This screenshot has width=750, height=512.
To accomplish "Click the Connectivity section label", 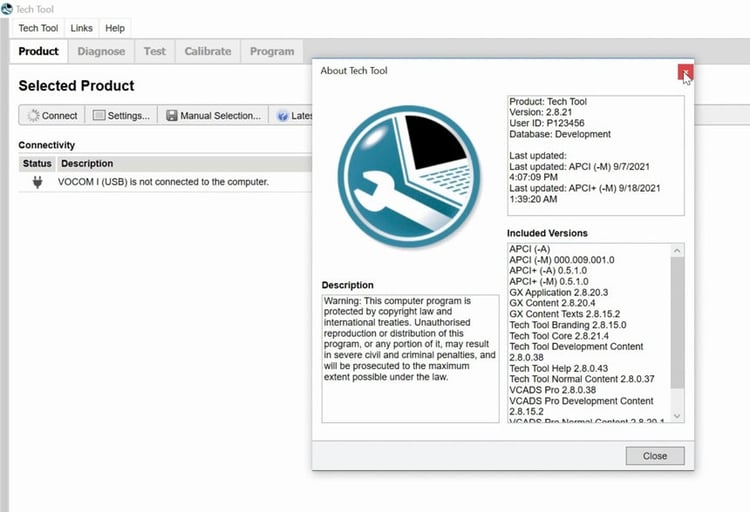I will pyautogui.click(x=46, y=145).
